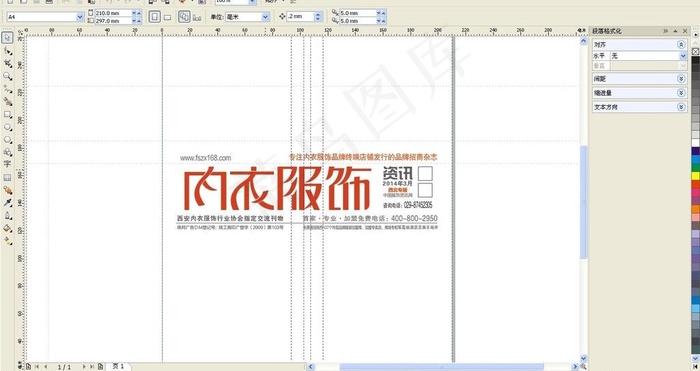
Task: Click the nudge offset .2 mm field
Action: pos(300,17)
